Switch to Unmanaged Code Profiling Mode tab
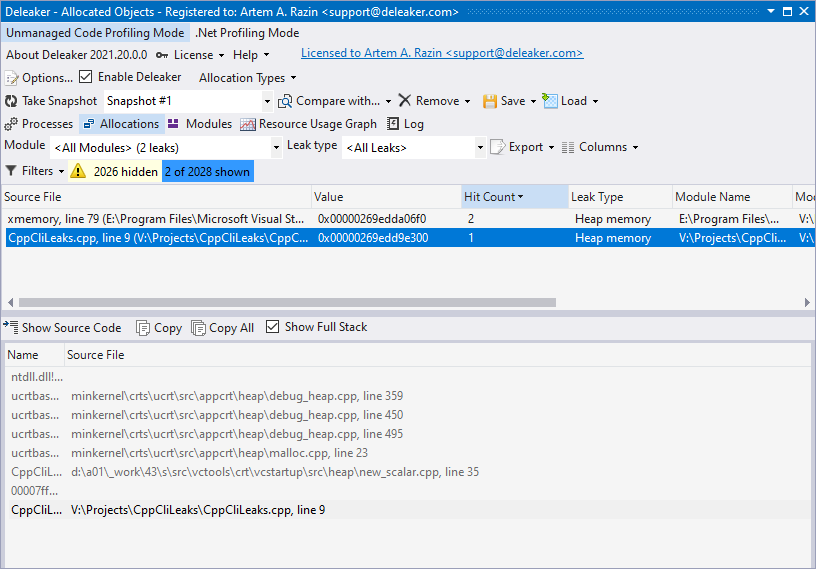This screenshot has height=569, width=816. pos(95,33)
